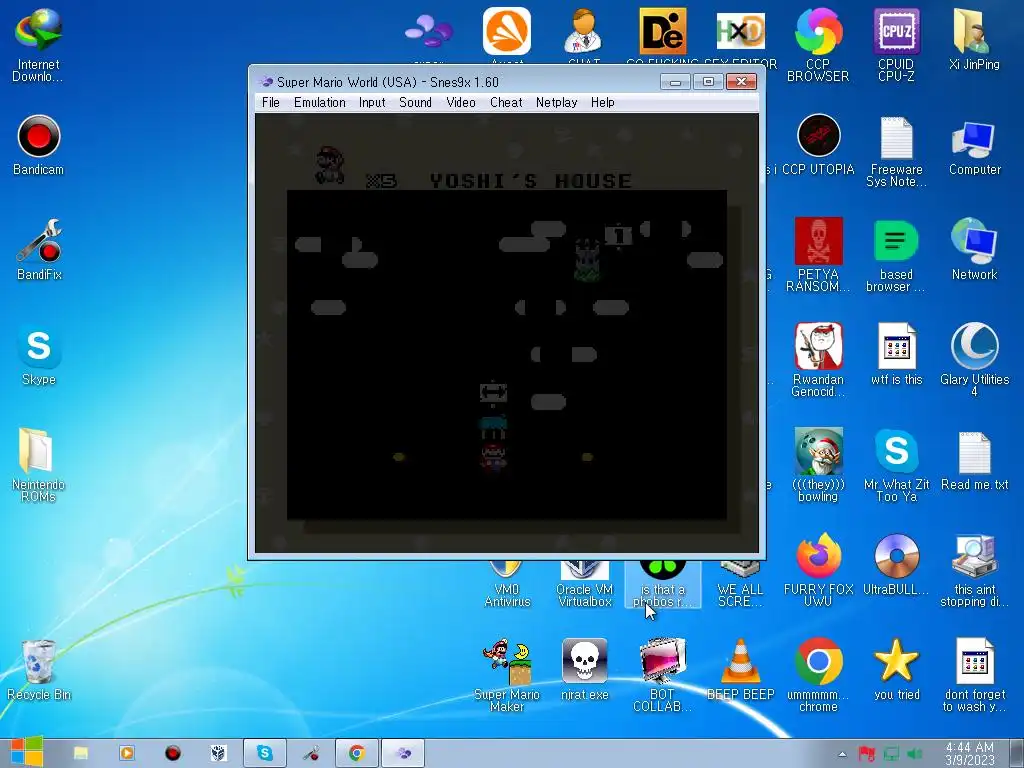This screenshot has width=1024, height=768.
Task: Open the volume speaker tray icon
Action: 916,754
